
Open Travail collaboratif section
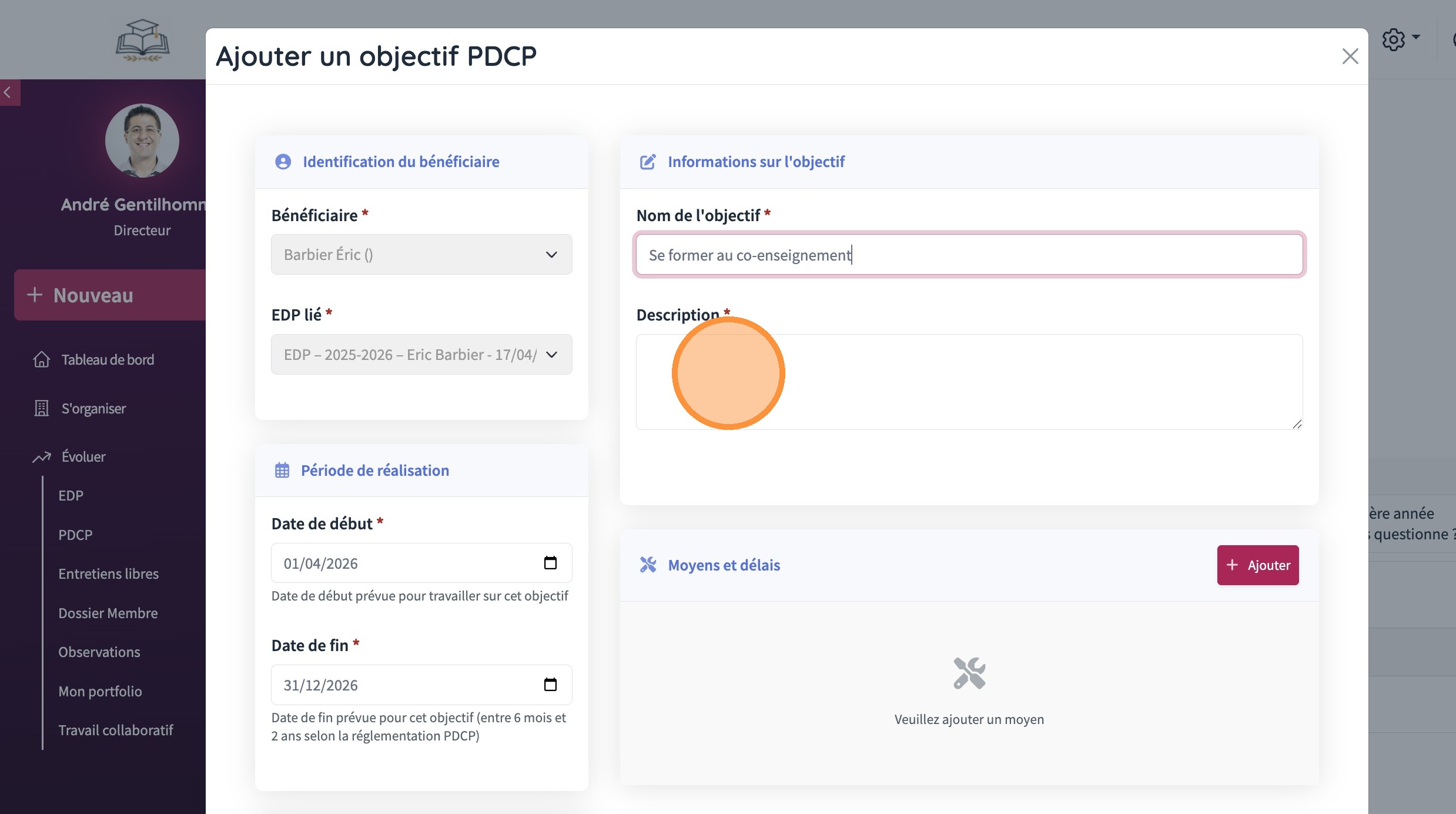115,730
